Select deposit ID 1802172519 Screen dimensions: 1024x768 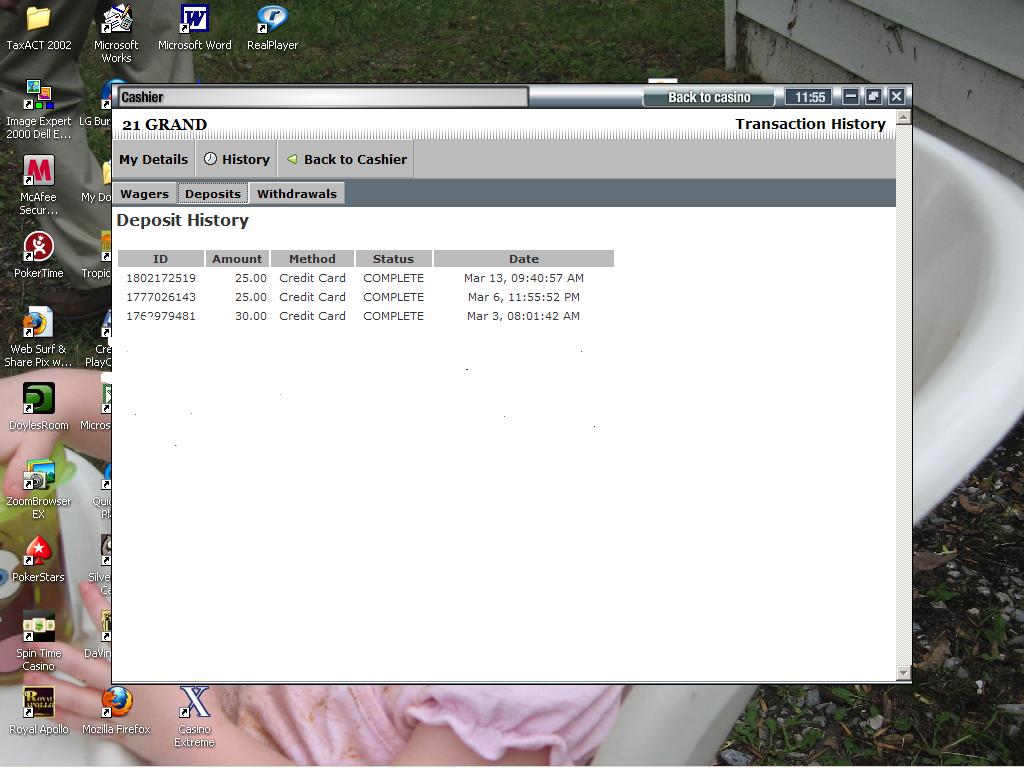pos(161,278)
